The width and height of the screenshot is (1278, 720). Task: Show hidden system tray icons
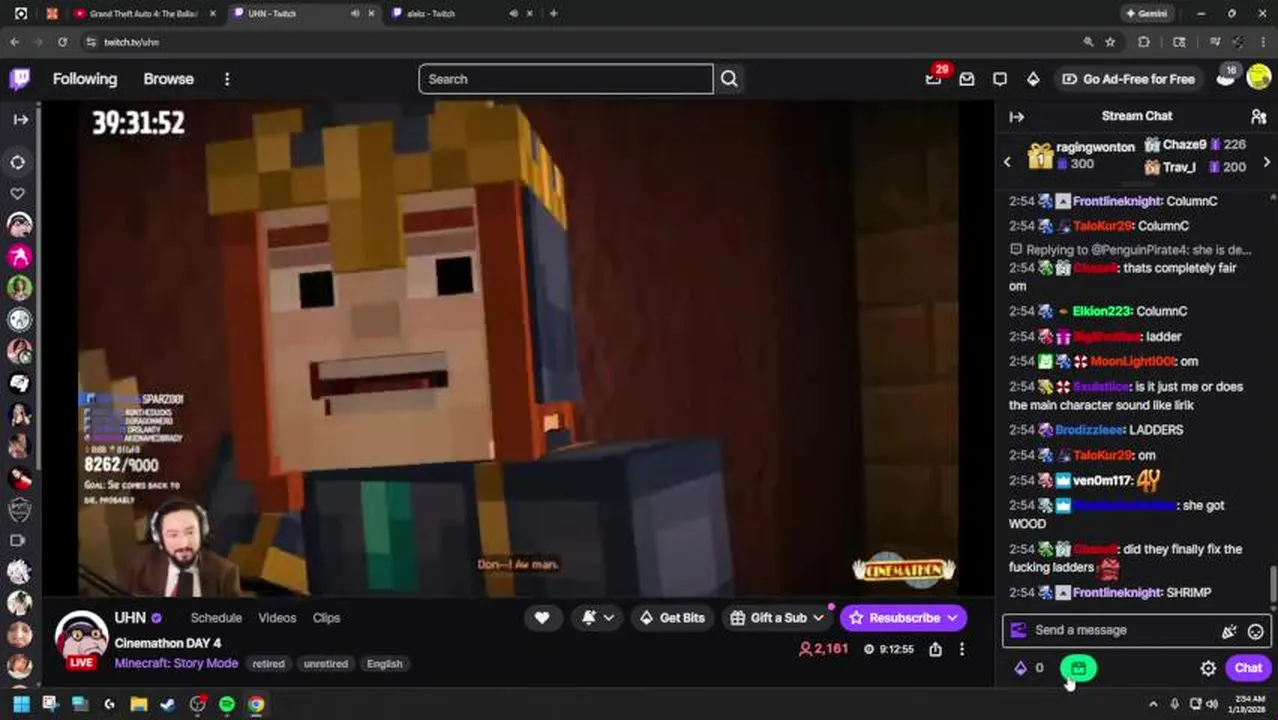(1153, 704)
